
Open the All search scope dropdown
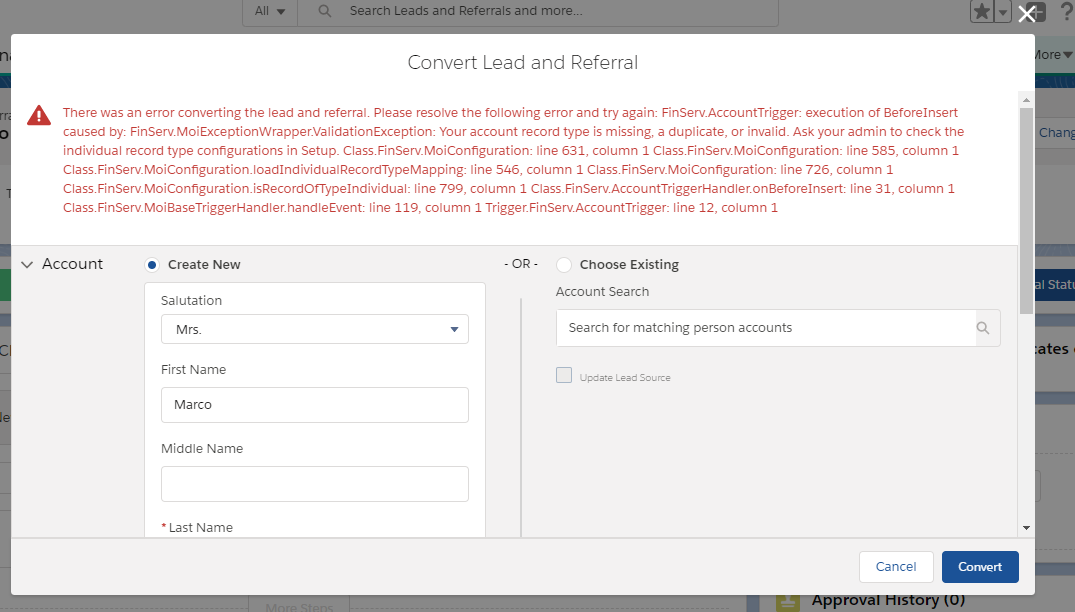(x=270, y=11)
